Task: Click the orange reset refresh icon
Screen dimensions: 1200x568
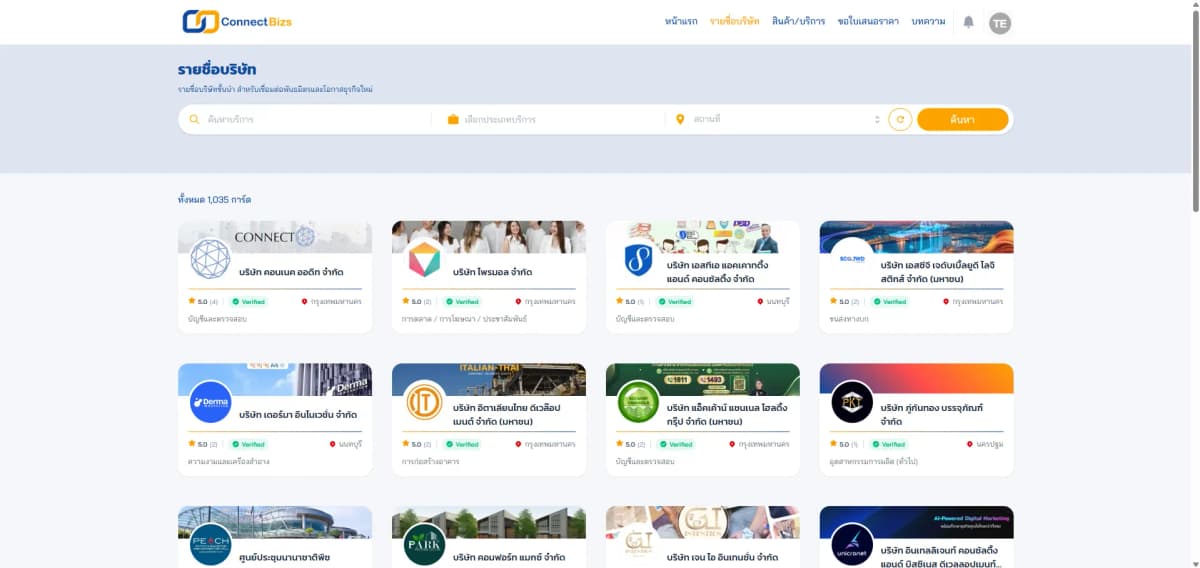Action: pos(900,119)
